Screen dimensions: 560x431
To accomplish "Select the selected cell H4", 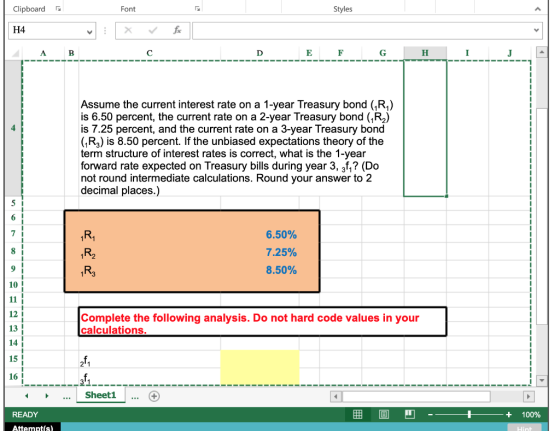I will [425, 128].
